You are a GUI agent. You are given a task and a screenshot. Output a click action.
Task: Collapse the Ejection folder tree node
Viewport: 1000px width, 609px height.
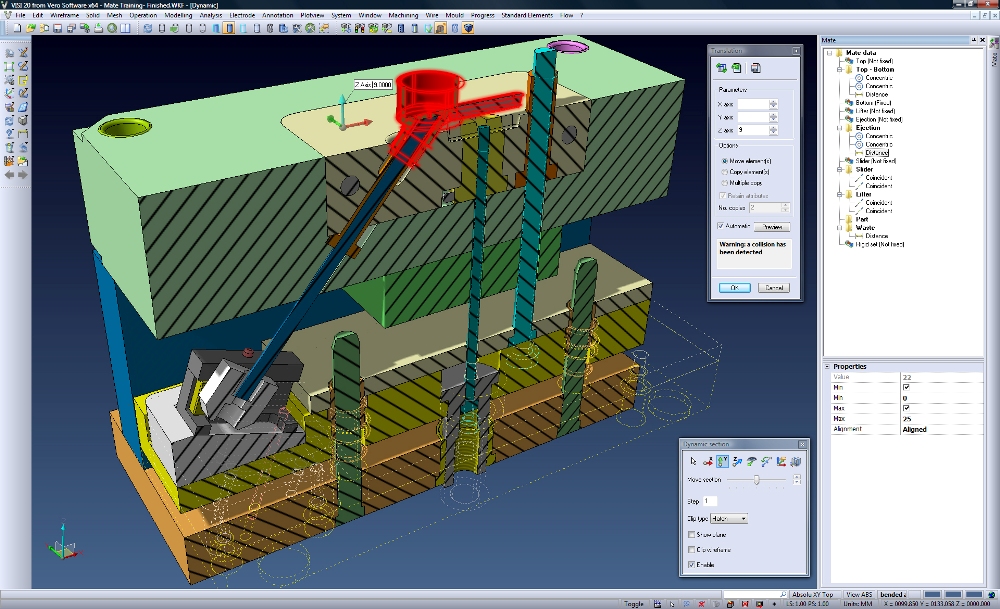[x=840, y=128]
